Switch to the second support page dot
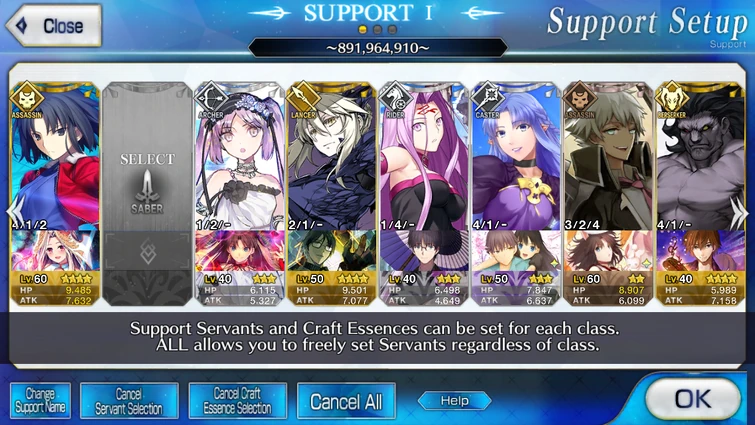 (x=378, y=30)
